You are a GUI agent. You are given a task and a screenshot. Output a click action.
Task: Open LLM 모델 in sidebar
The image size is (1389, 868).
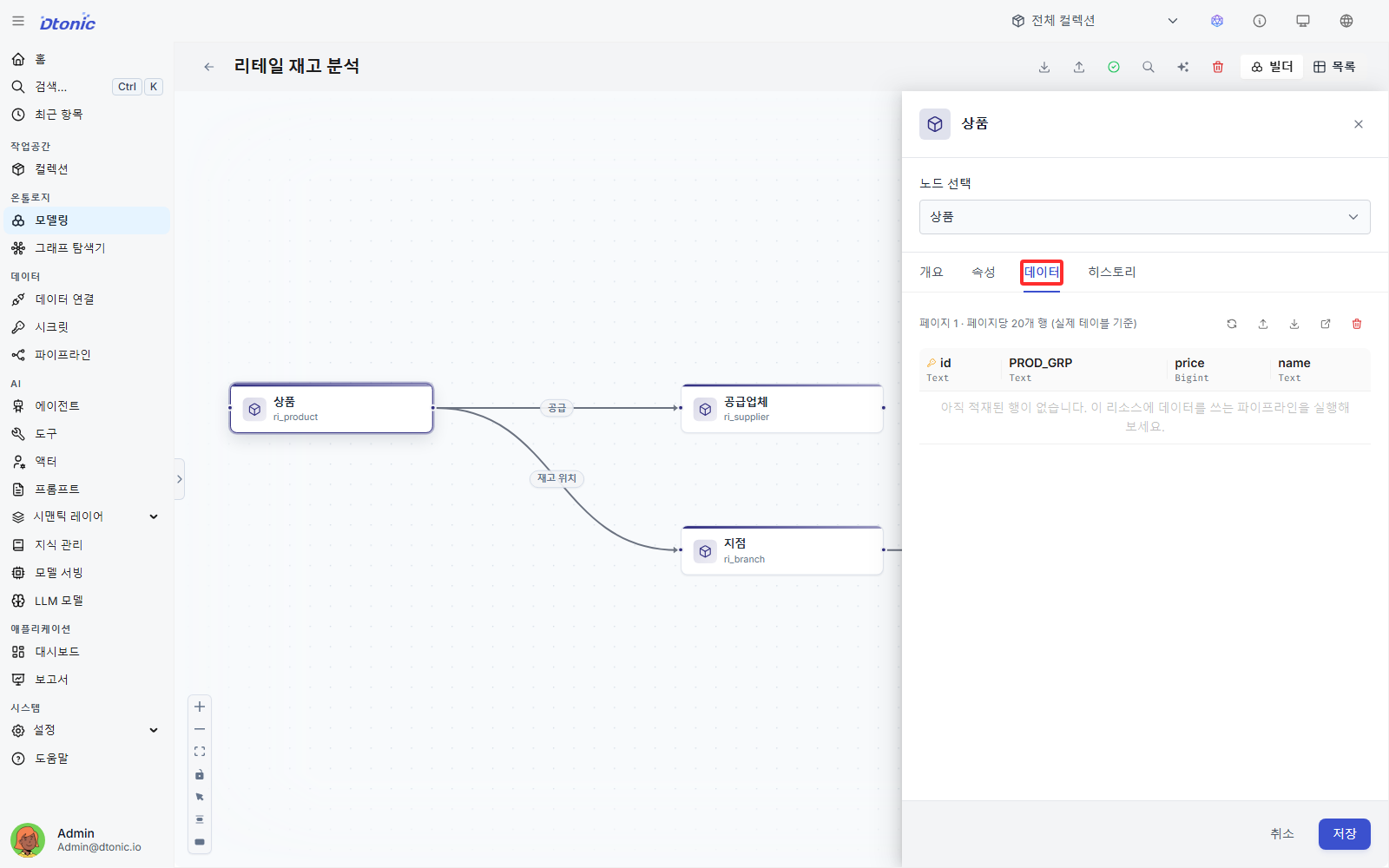click(87, 601)
